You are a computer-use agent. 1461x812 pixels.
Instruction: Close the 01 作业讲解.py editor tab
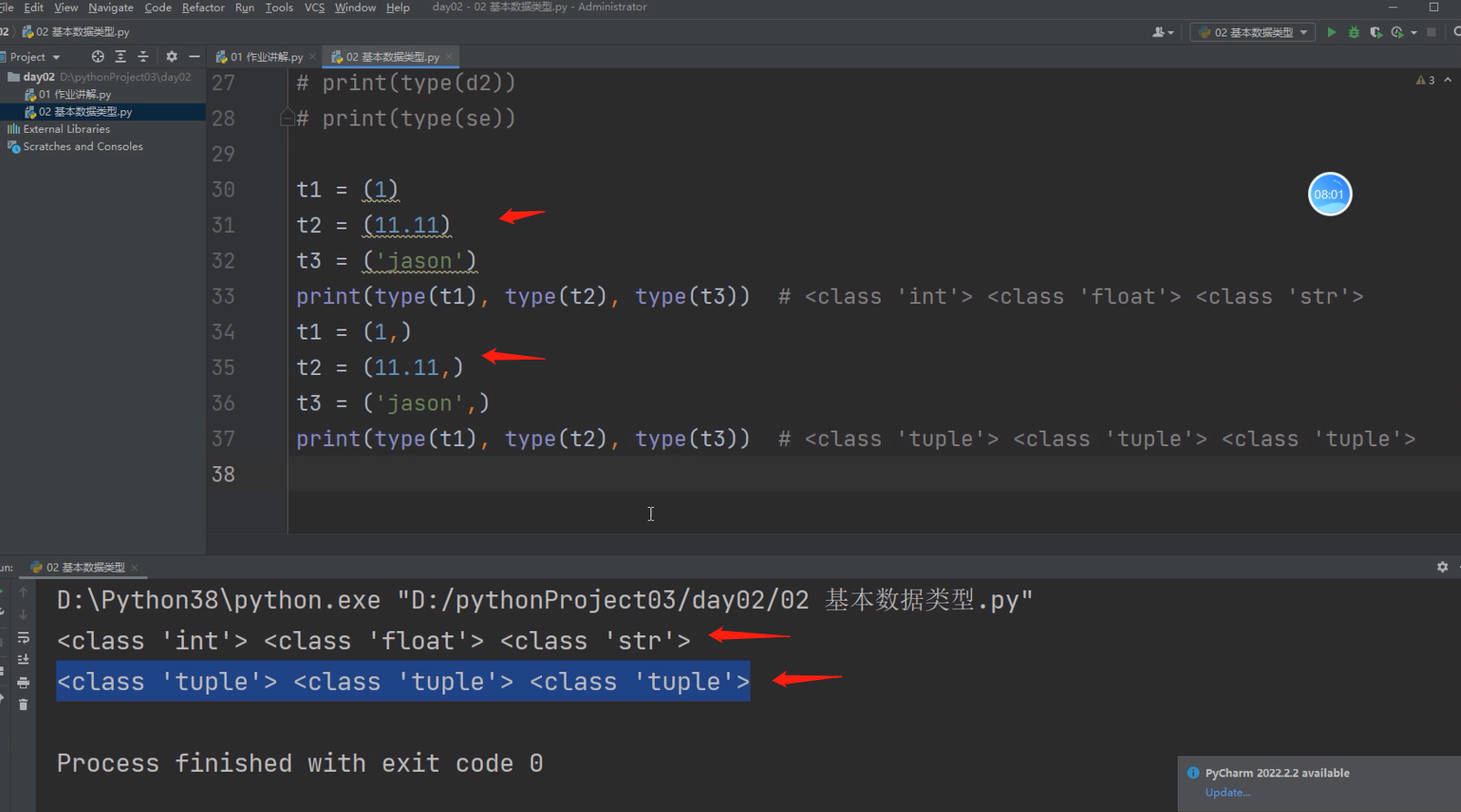pos(312,56)
